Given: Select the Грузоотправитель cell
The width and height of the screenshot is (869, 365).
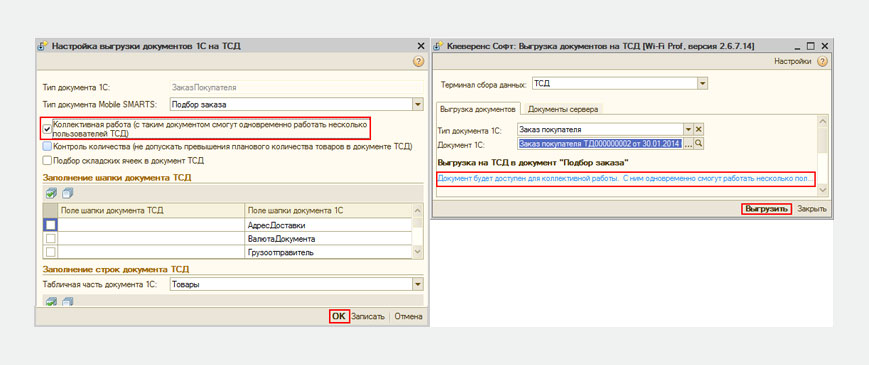Looking at the screenshot, I should click(328, 252).
